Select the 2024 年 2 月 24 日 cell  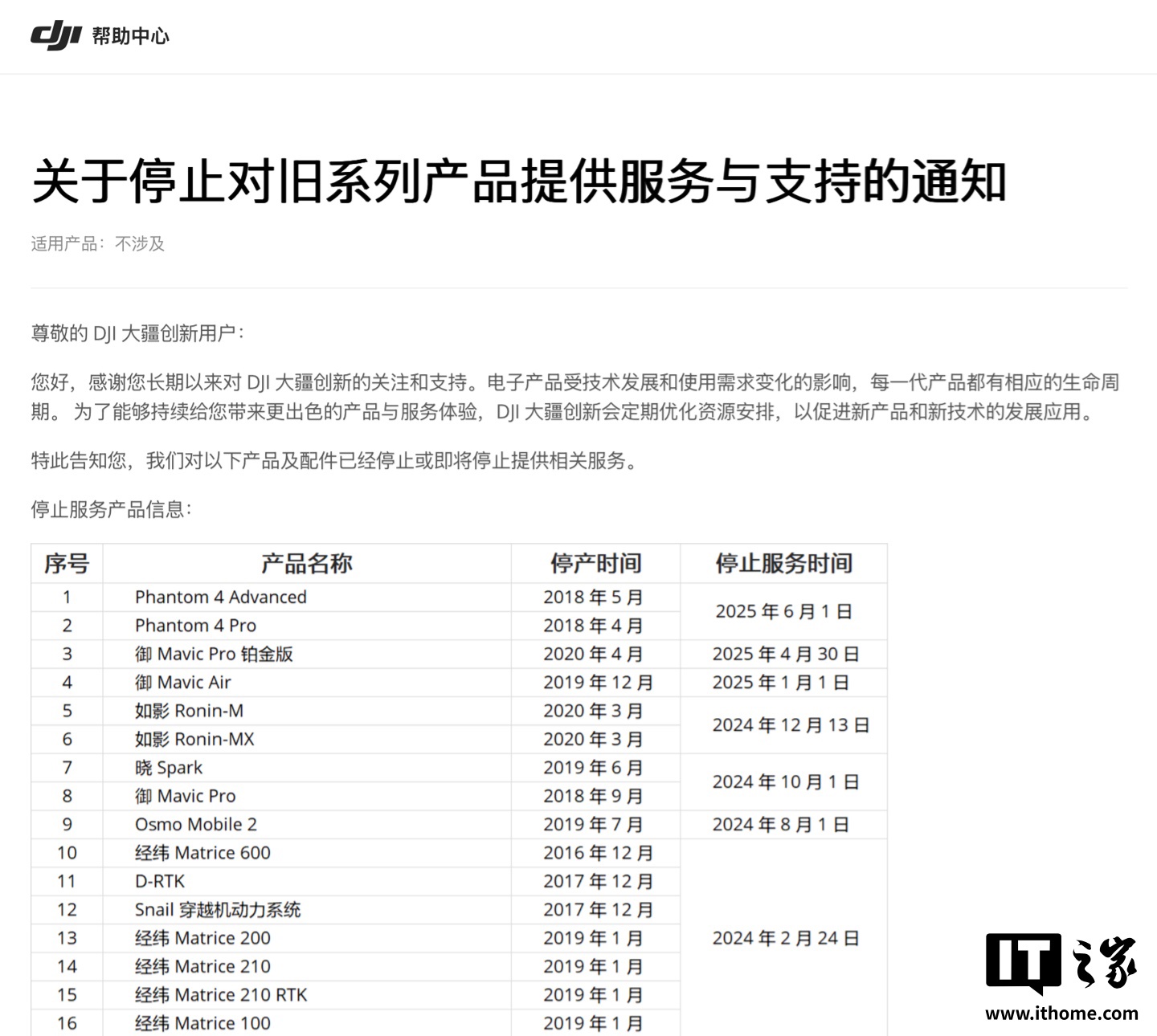786,938
